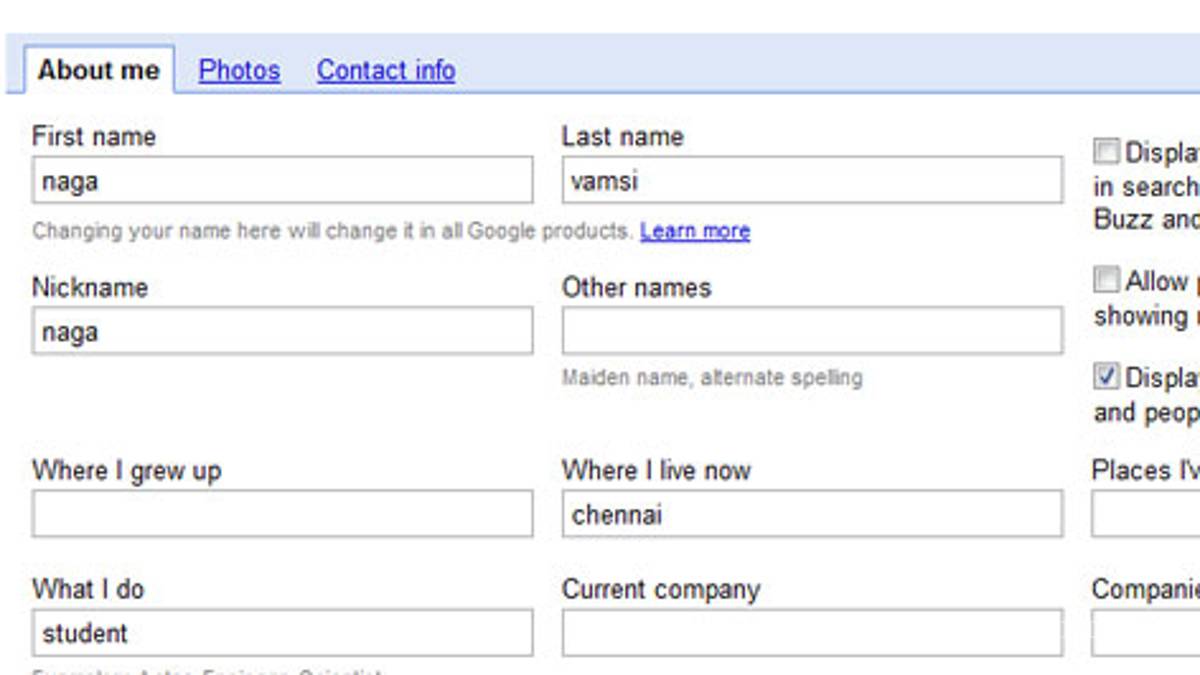Screen dimensions: 1200x675
Task: Click the First name field containing naga
Action: pyautogui.click(x=282, y=181)
